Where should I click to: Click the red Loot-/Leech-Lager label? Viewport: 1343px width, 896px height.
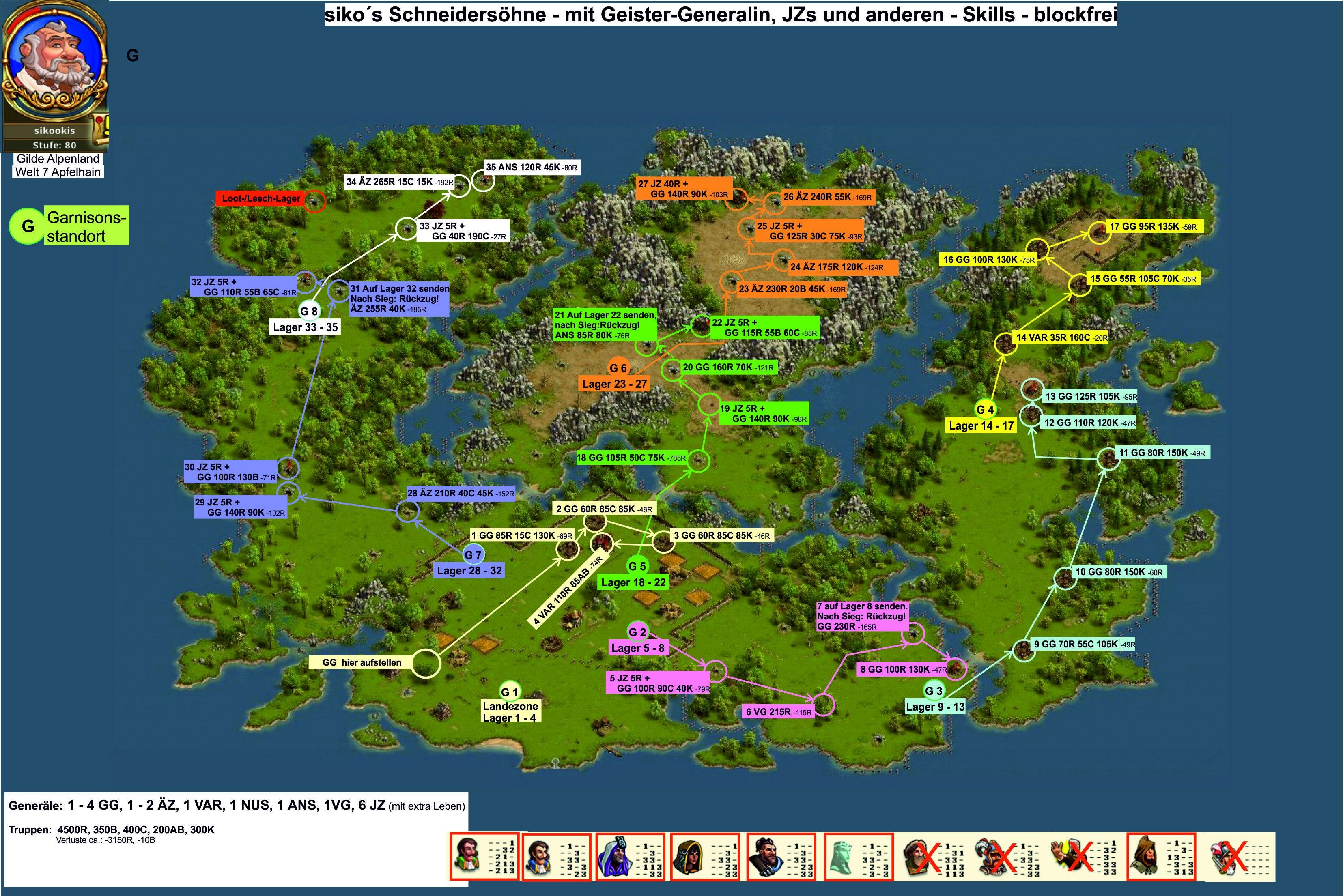(x=260, y=198)
